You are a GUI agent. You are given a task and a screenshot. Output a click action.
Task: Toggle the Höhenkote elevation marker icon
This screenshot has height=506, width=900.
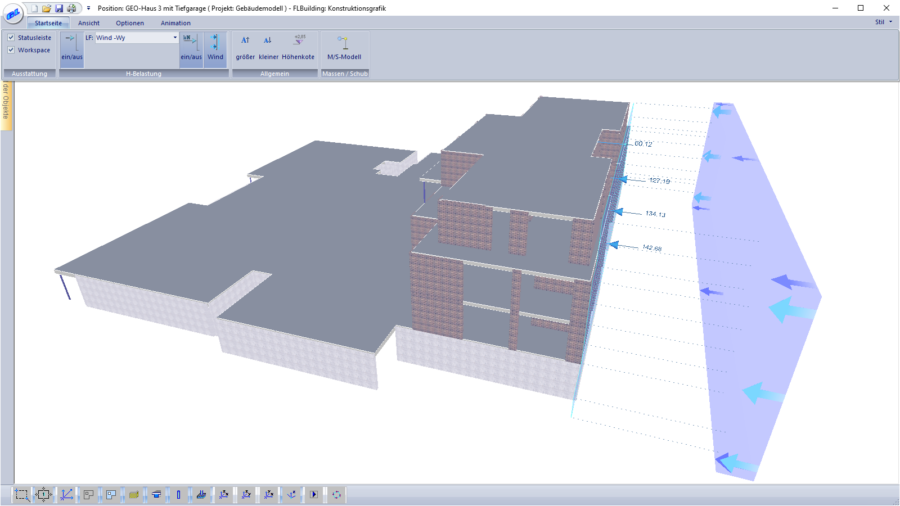pos(298,46)
